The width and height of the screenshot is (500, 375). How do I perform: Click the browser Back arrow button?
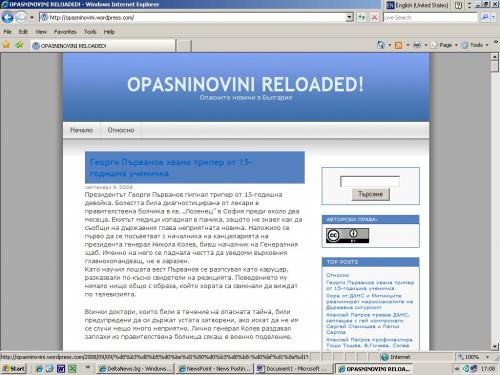pos(7,17)
